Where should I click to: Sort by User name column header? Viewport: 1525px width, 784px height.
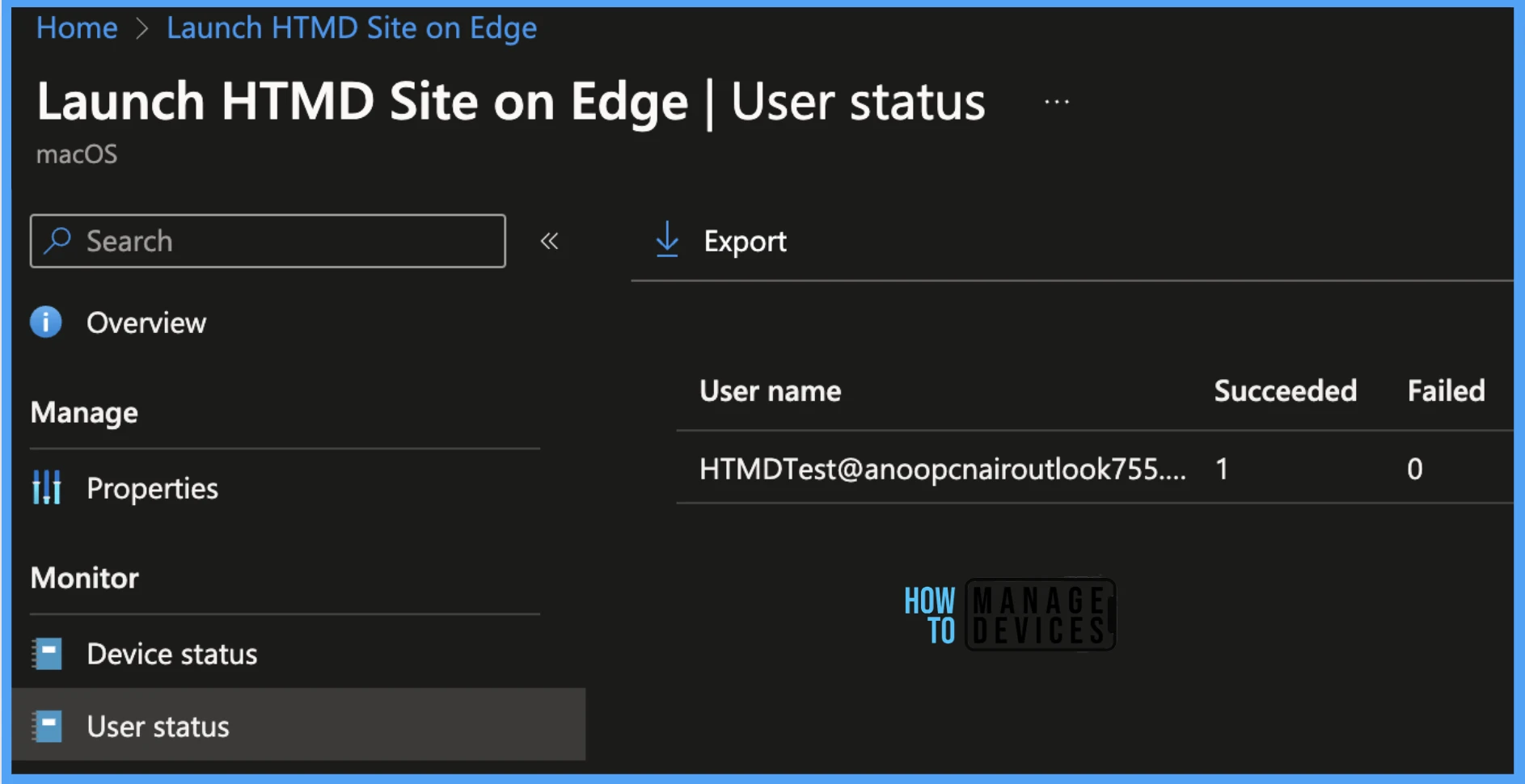(x=771, y=391)
